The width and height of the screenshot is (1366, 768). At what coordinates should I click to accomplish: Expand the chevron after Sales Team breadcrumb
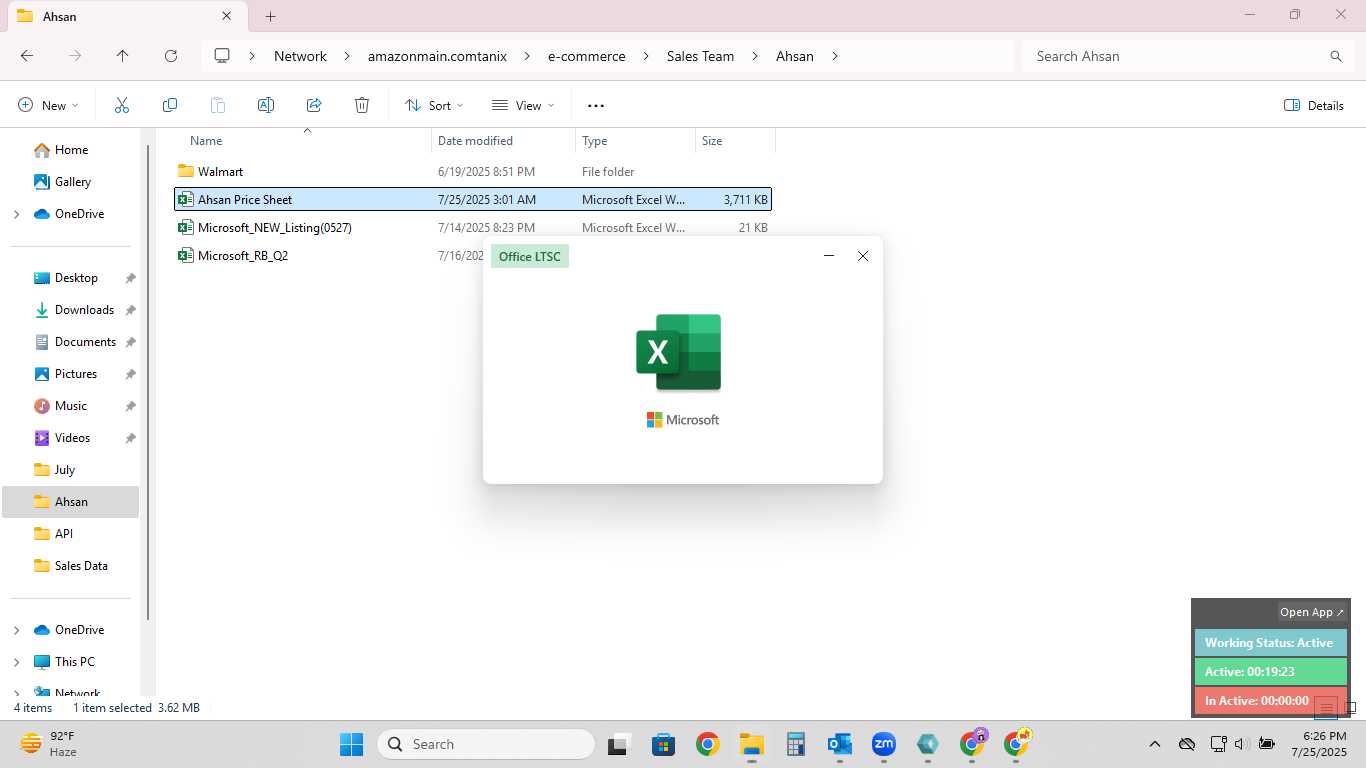click(x=755, y=56)
